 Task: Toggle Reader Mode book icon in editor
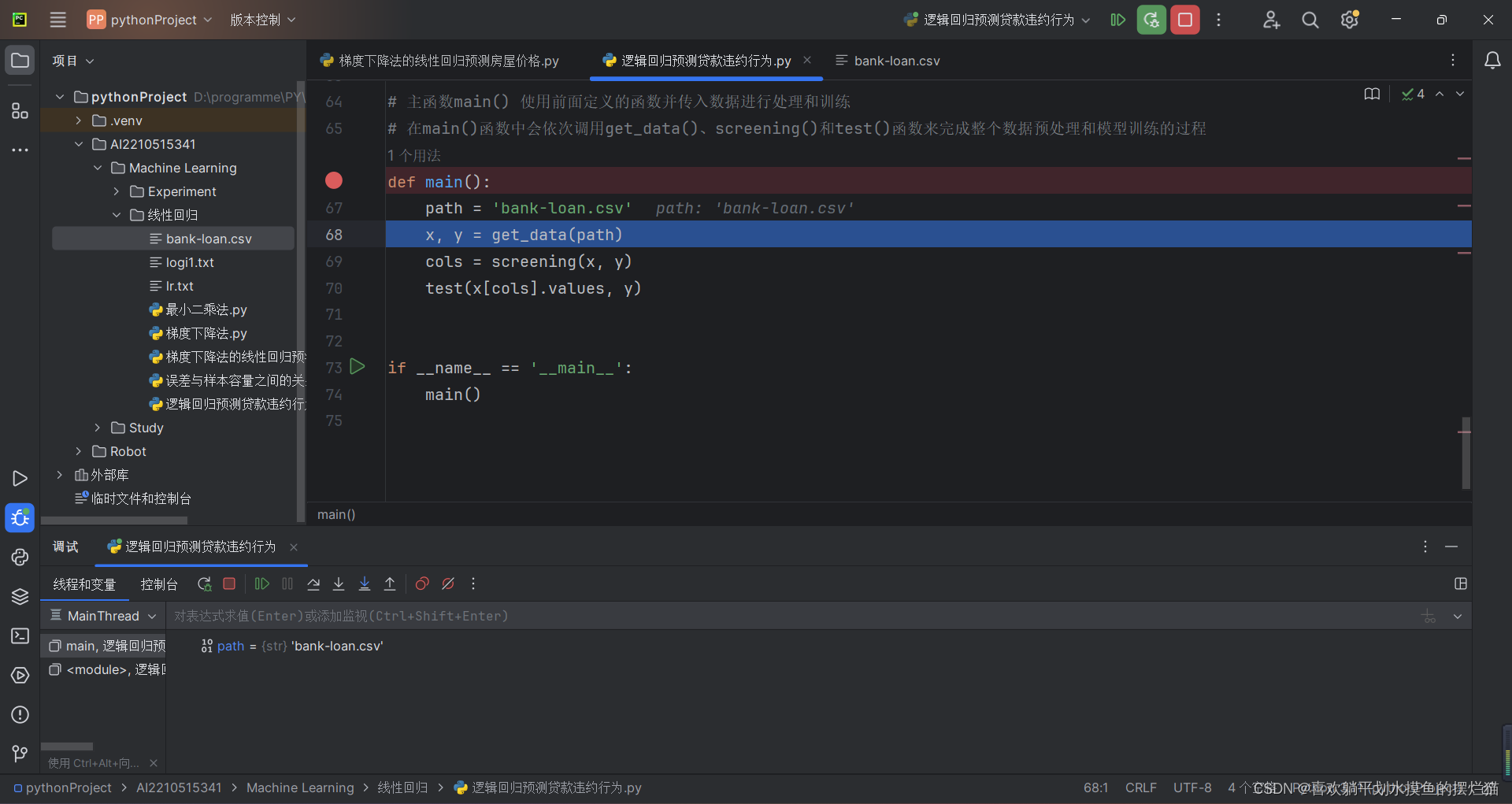coord(1372,94)
